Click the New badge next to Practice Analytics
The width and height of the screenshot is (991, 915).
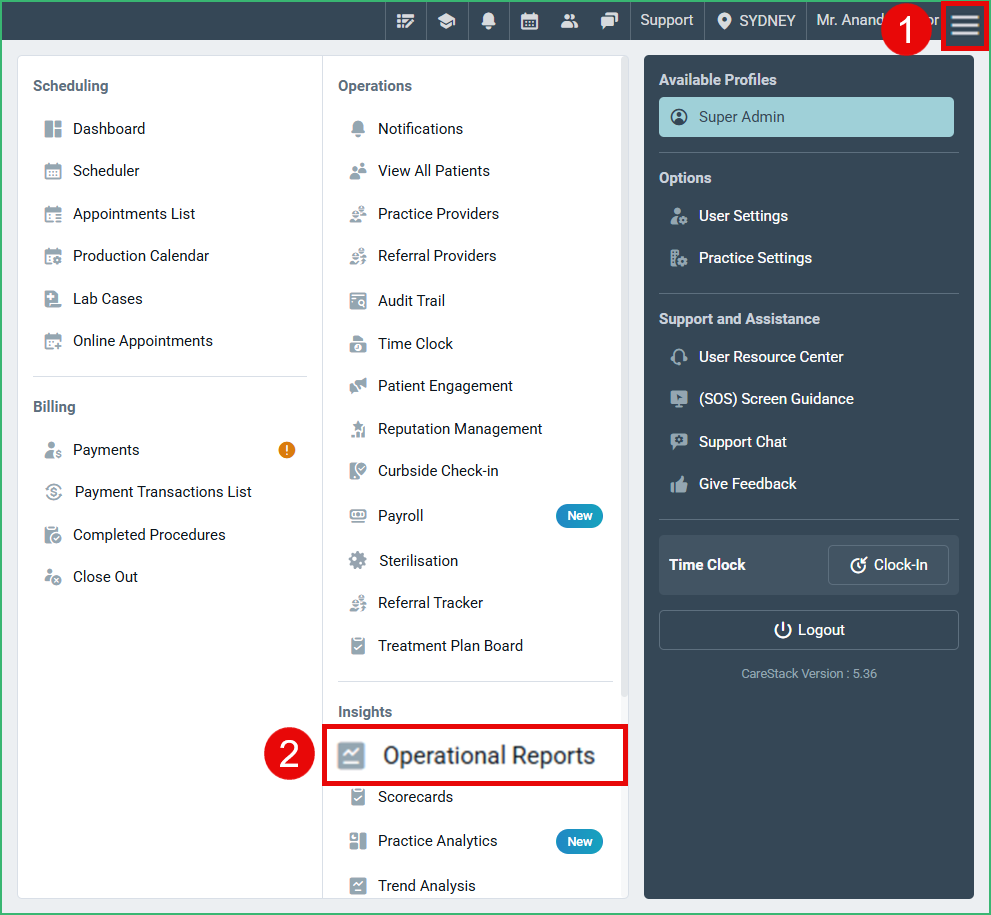579,842
